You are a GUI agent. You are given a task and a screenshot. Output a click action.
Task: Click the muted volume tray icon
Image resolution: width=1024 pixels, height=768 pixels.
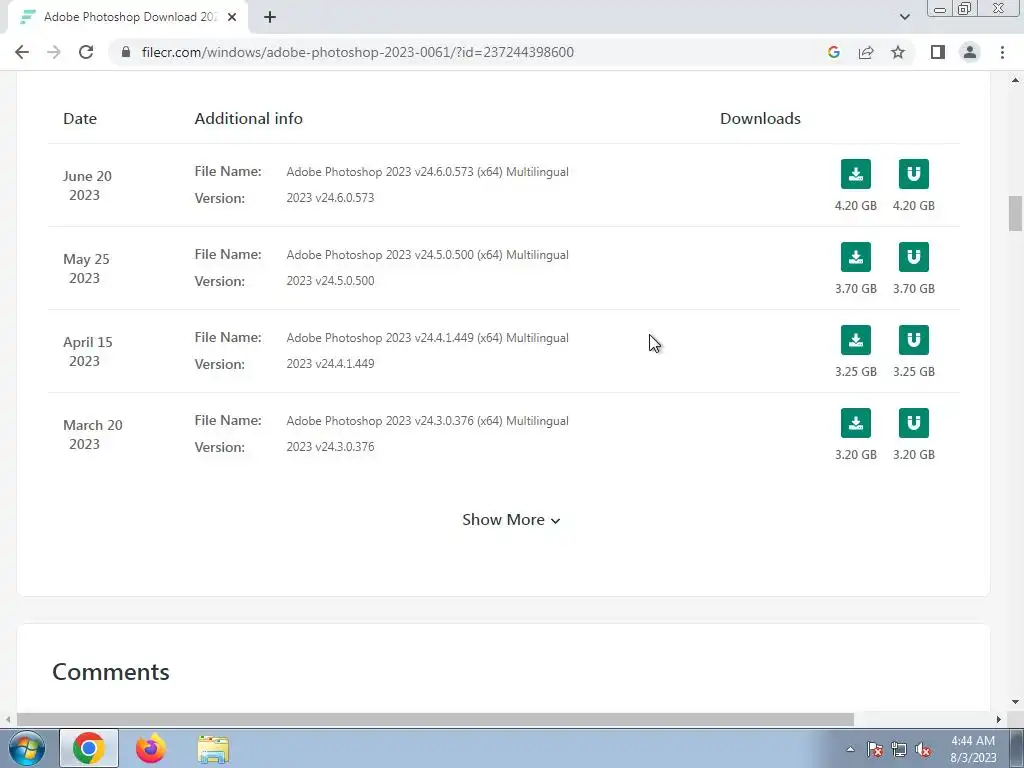[x=923, y=750]
